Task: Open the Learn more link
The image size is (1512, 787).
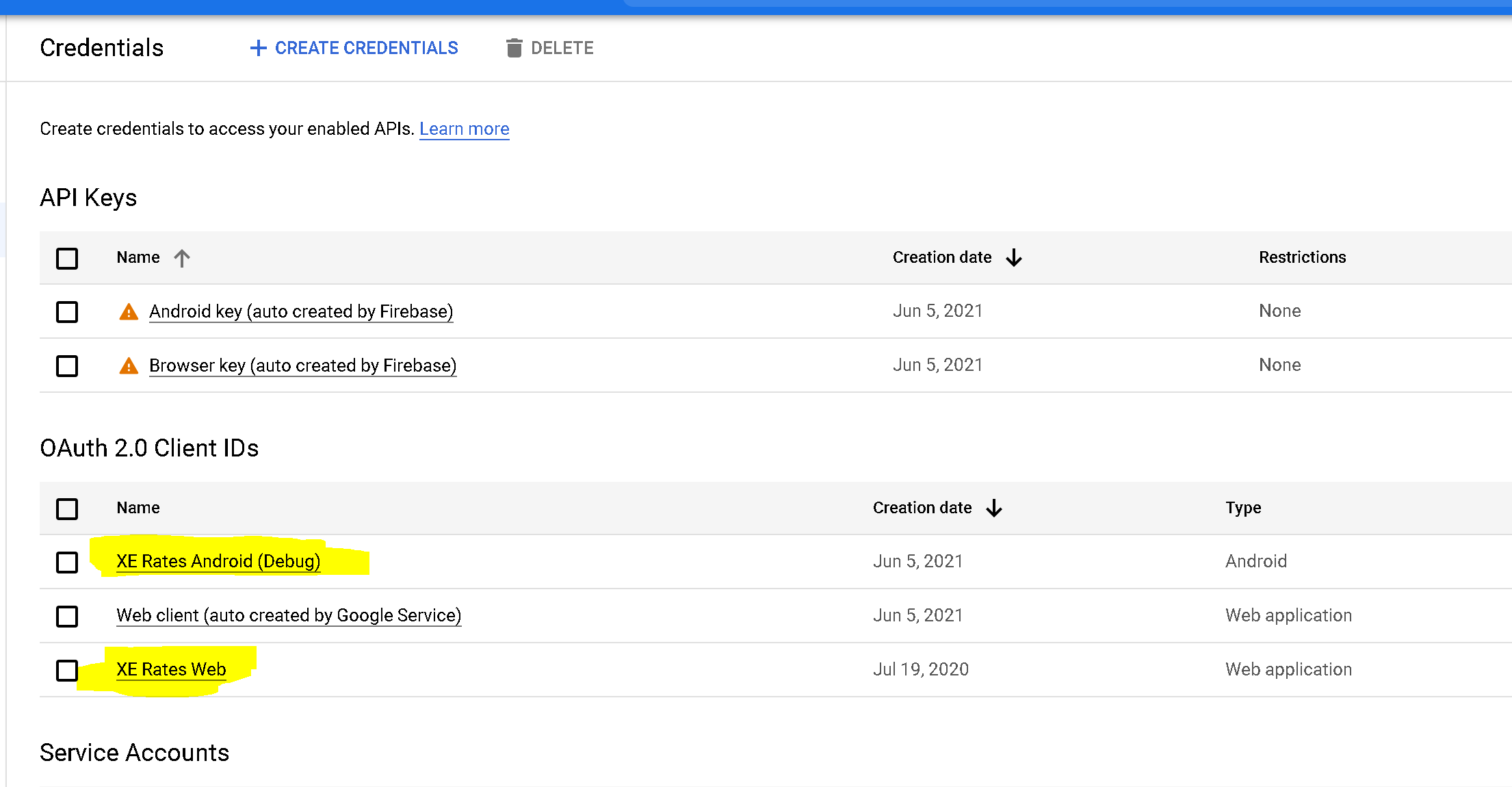Action: pyautogui.click(x=464, y=129)
